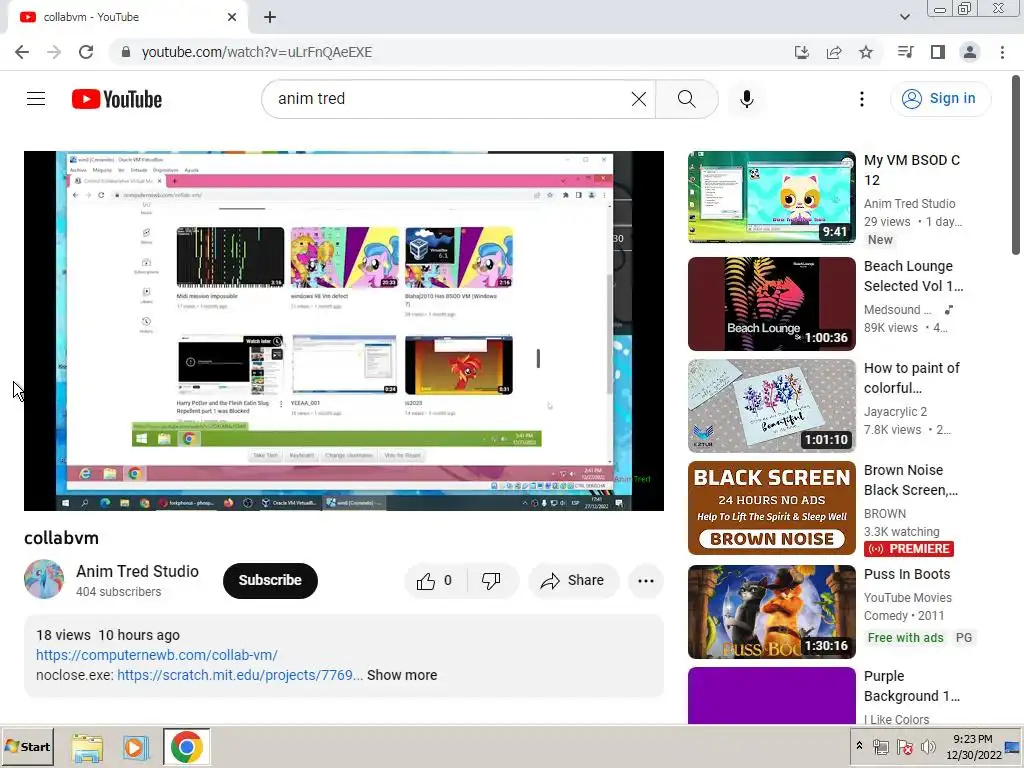This screenshot has width=1024, height=768.
Task: Open the scratch.mit.edu projects link
Action: point(240,675)
